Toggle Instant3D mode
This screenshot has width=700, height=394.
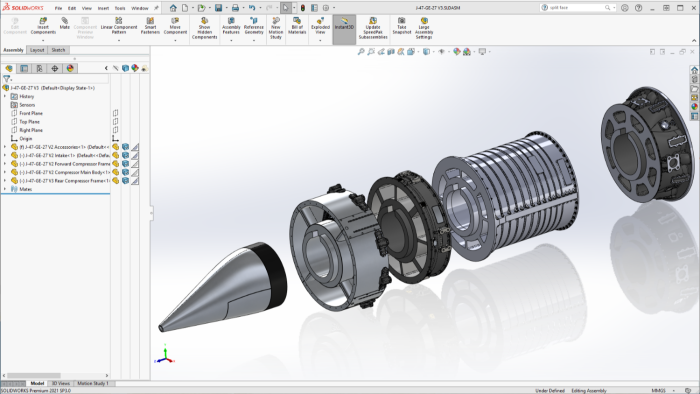tap(344, 28)
